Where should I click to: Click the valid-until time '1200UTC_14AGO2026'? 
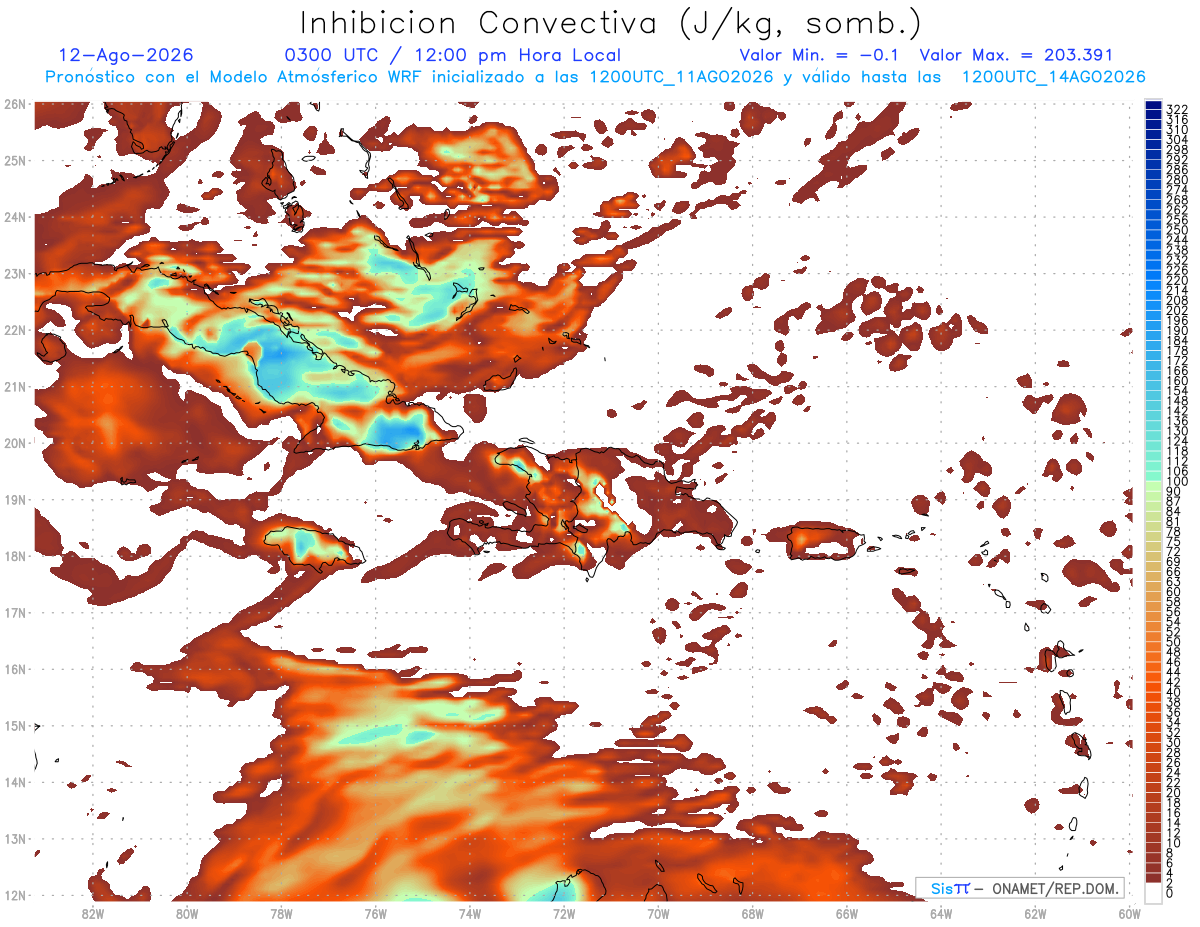pos(1053,77)
